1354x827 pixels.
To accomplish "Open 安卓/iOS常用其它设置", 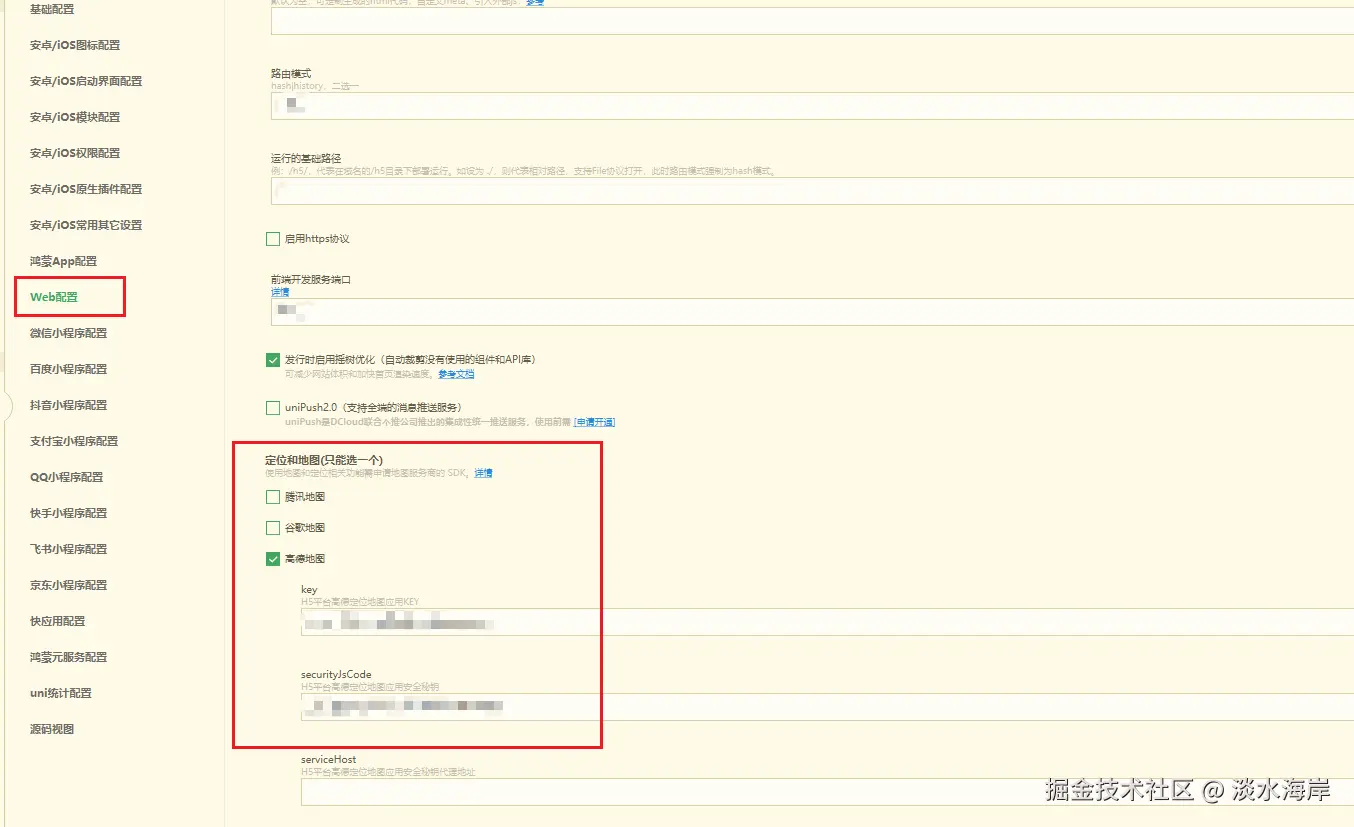I will tap(86, 225).
